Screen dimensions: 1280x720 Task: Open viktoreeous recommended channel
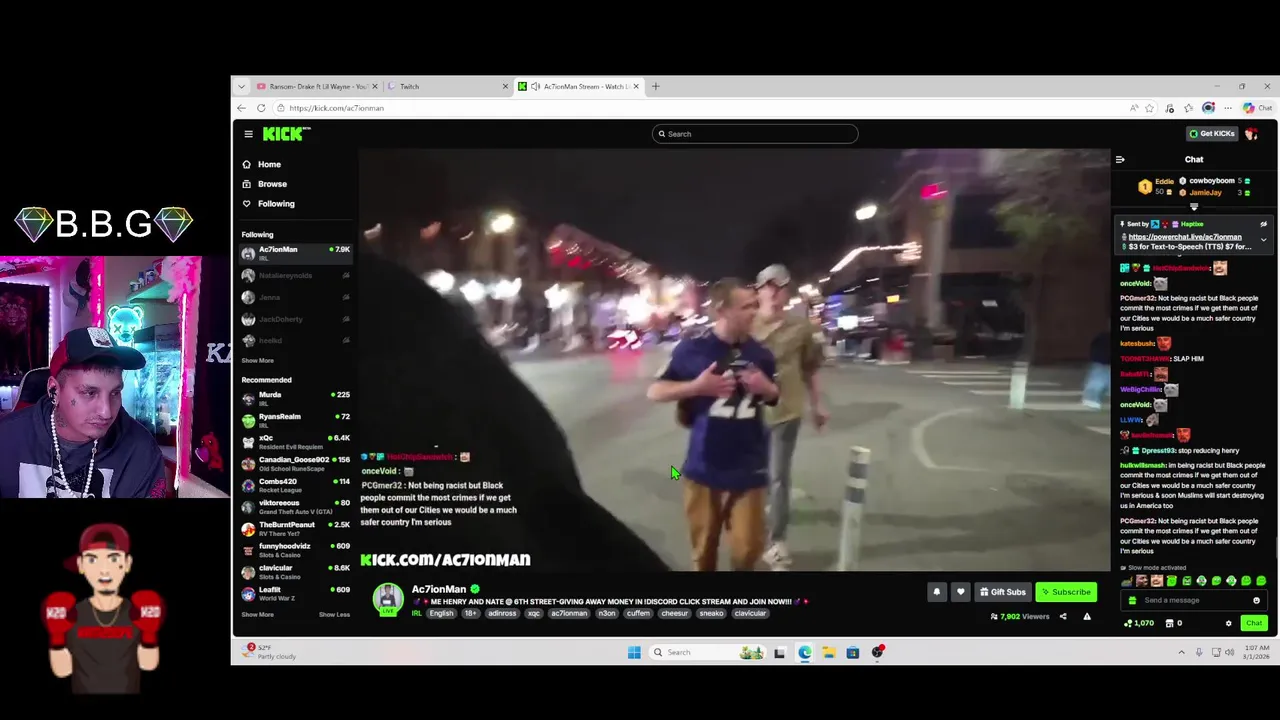295,507
